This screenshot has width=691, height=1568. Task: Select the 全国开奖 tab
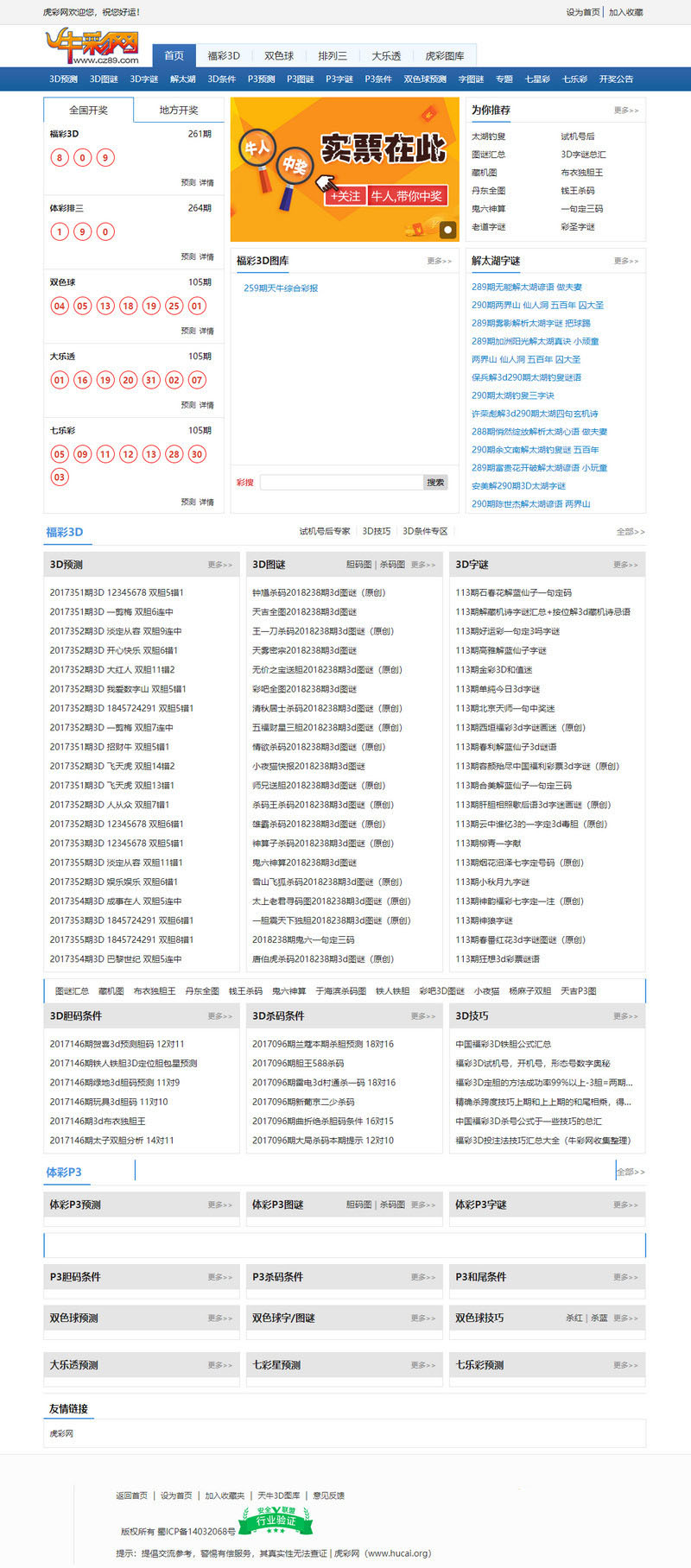88,110
